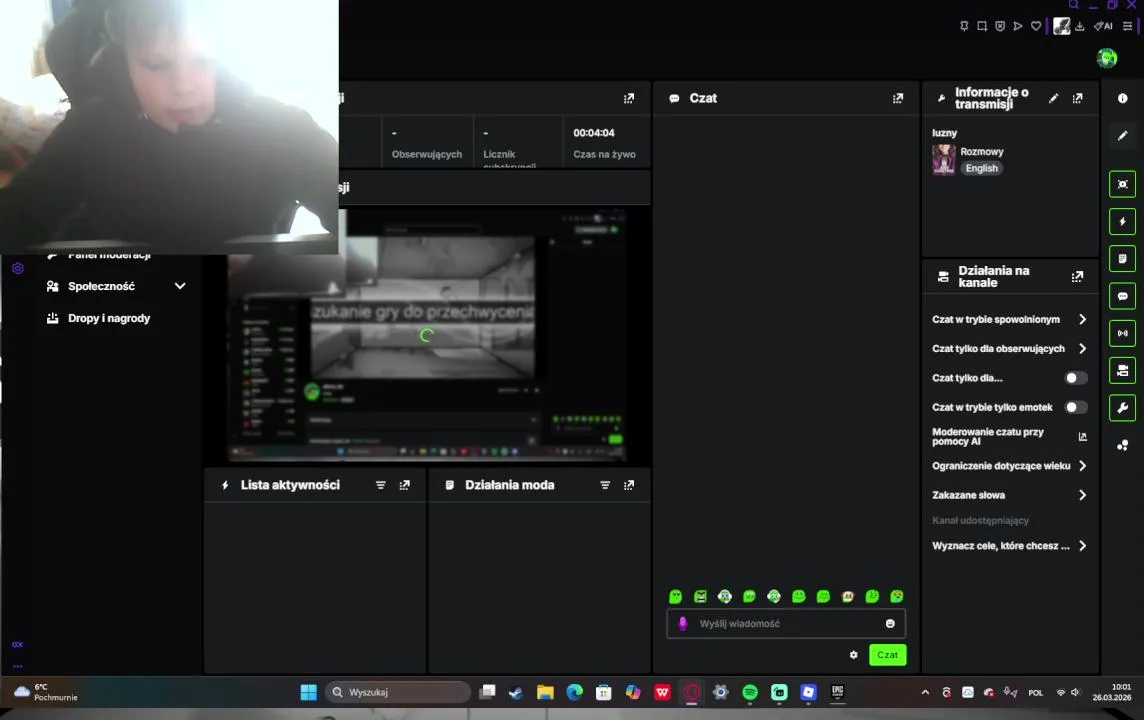The image size is (1144, 720).
Task: Click the Wyszukaj taskbar search box
Action: click(397, 692)
